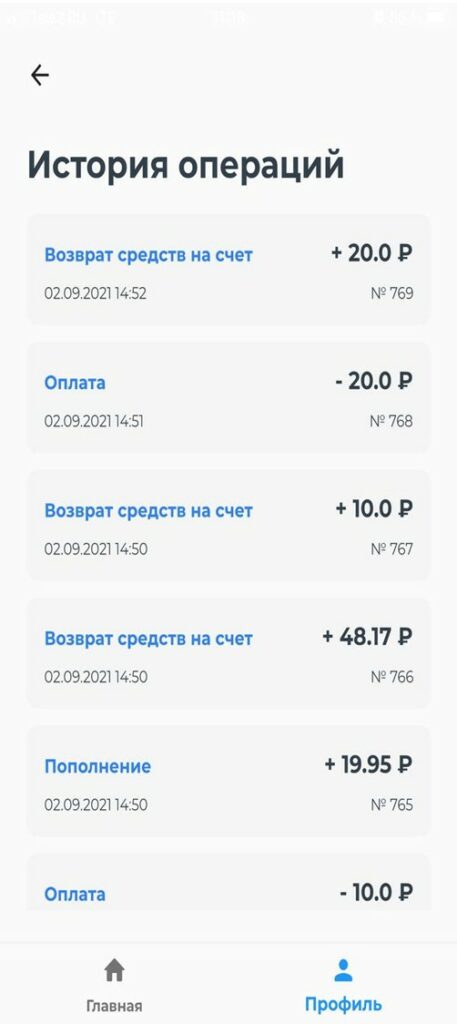
Task: Open refund operation № 767
Action: (x=228, y=526)
